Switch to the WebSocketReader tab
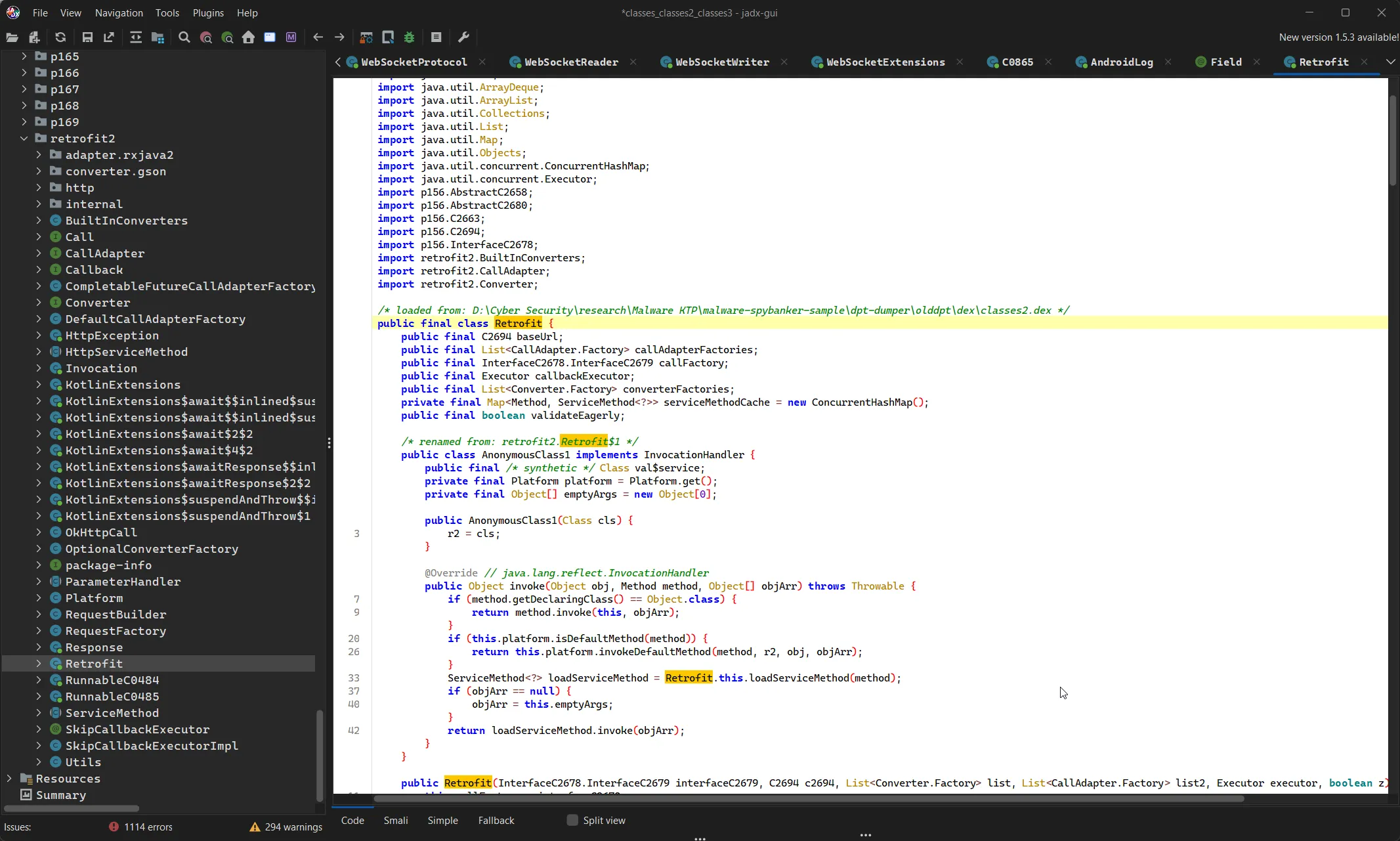Screen dimensions: 1400x841 (570, 62)
